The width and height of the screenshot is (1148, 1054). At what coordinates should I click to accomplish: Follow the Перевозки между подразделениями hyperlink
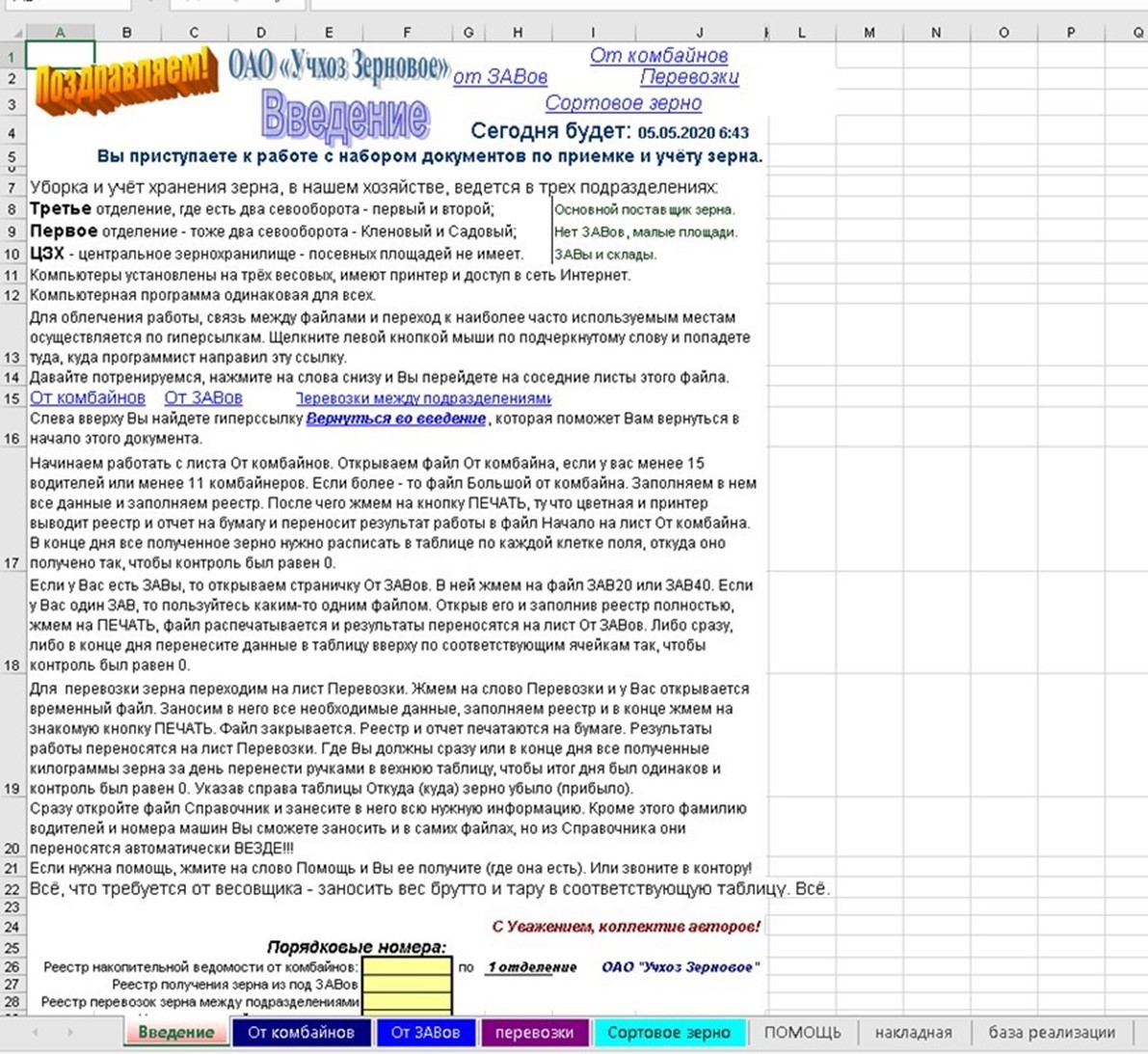423,398
